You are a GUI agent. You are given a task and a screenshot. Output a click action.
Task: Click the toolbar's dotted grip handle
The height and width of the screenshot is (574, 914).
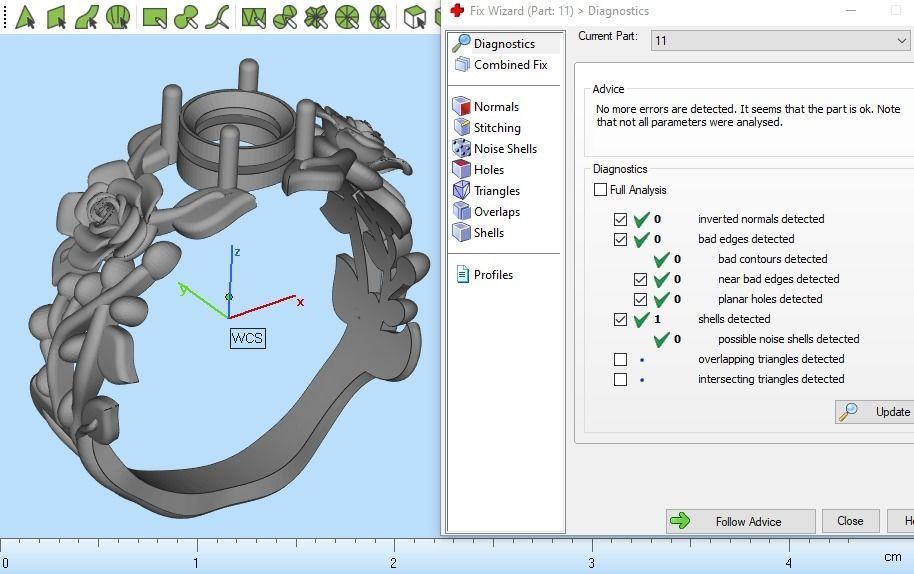pyautogui.click(x=5, y=17)
